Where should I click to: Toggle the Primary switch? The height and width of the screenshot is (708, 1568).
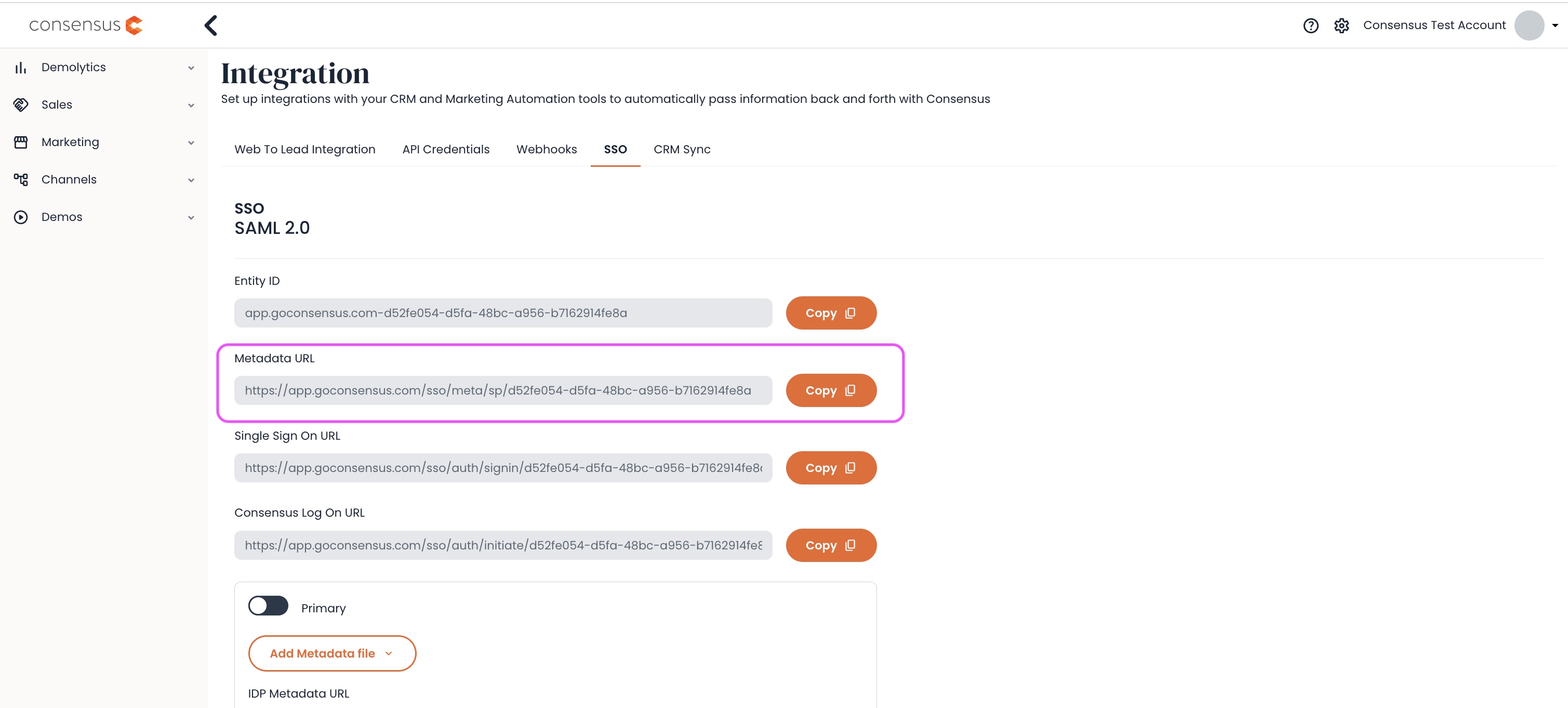[268, 606]
